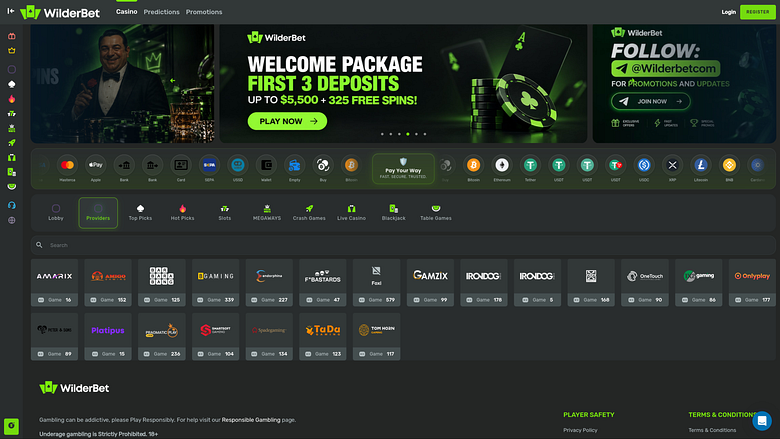
Task: Select the flame icon in left sidebar
Action: click(11, 99)
